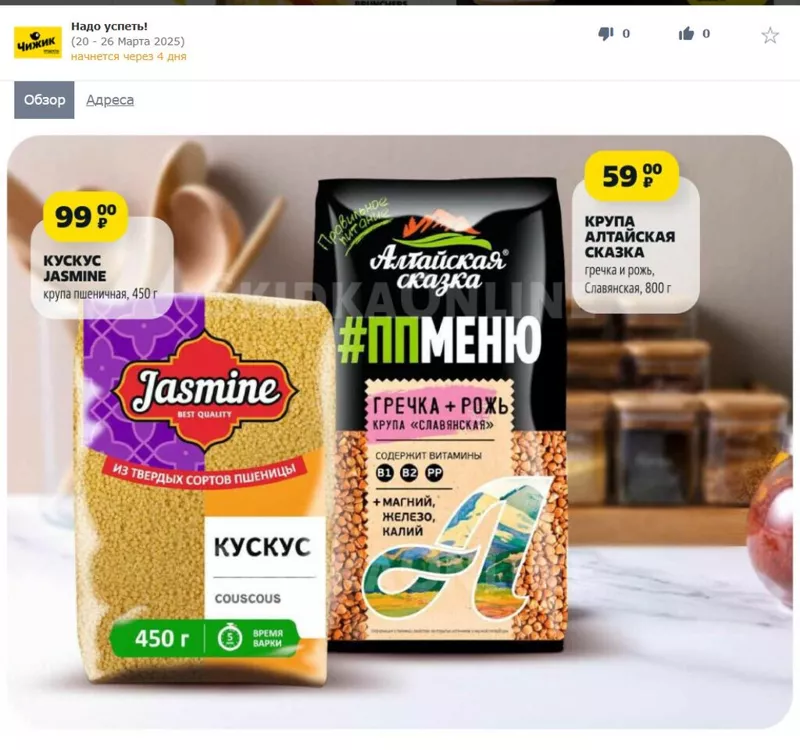
Task: Click the Надо успеть! promotion title
Action: tap(109, 26)
